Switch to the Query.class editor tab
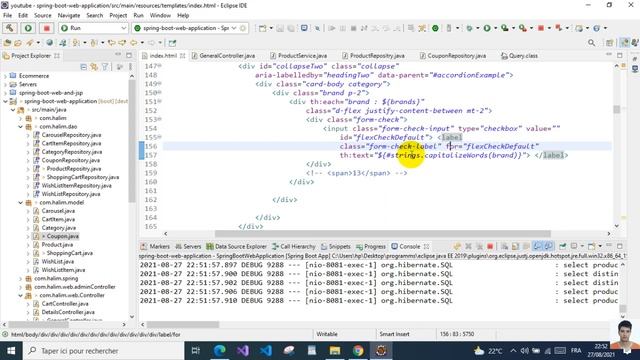Screen dimensions: 640x360 [523, 56]
